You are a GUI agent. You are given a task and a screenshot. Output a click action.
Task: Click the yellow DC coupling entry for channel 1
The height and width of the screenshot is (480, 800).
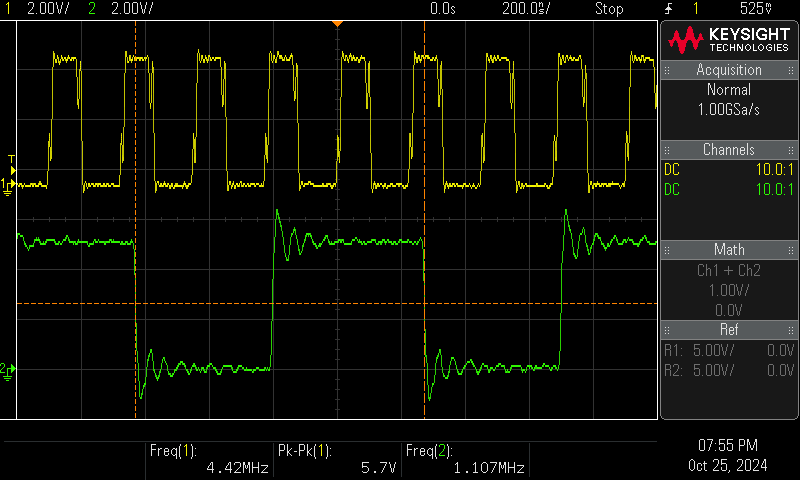671,169
